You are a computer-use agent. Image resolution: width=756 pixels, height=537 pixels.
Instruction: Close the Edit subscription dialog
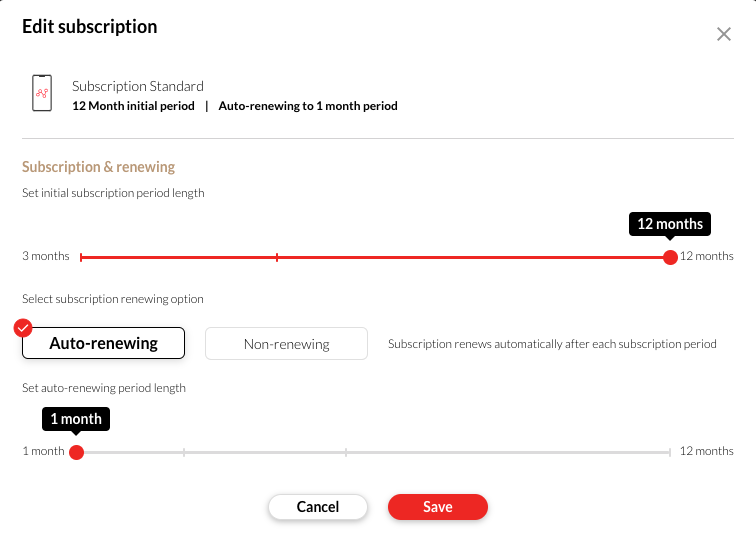(724, 34)
